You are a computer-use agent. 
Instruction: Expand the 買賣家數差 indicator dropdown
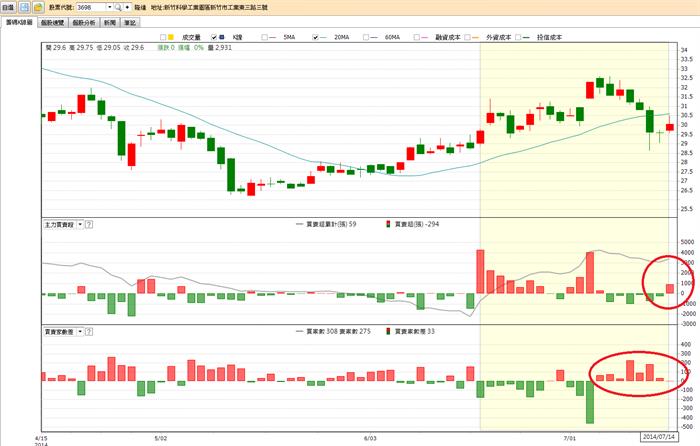coord(80,332)
